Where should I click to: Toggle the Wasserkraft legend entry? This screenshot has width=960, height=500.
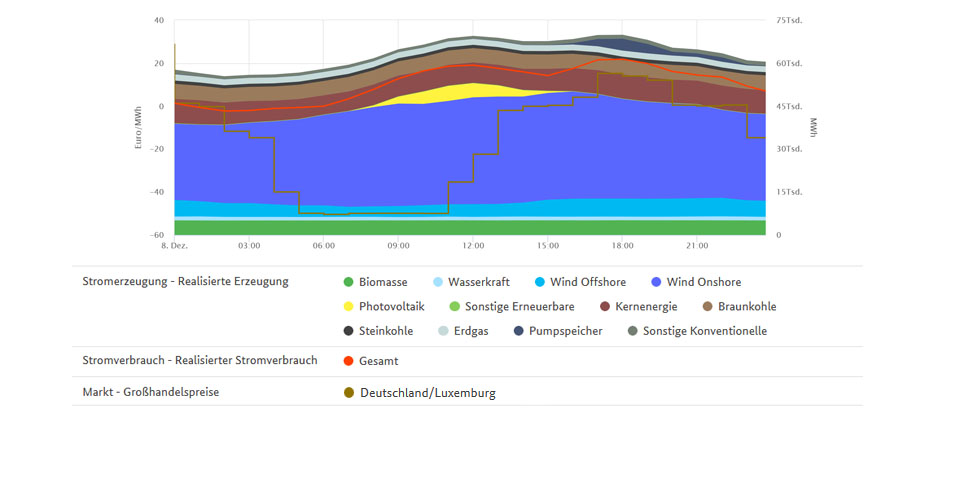click(471, 282)
